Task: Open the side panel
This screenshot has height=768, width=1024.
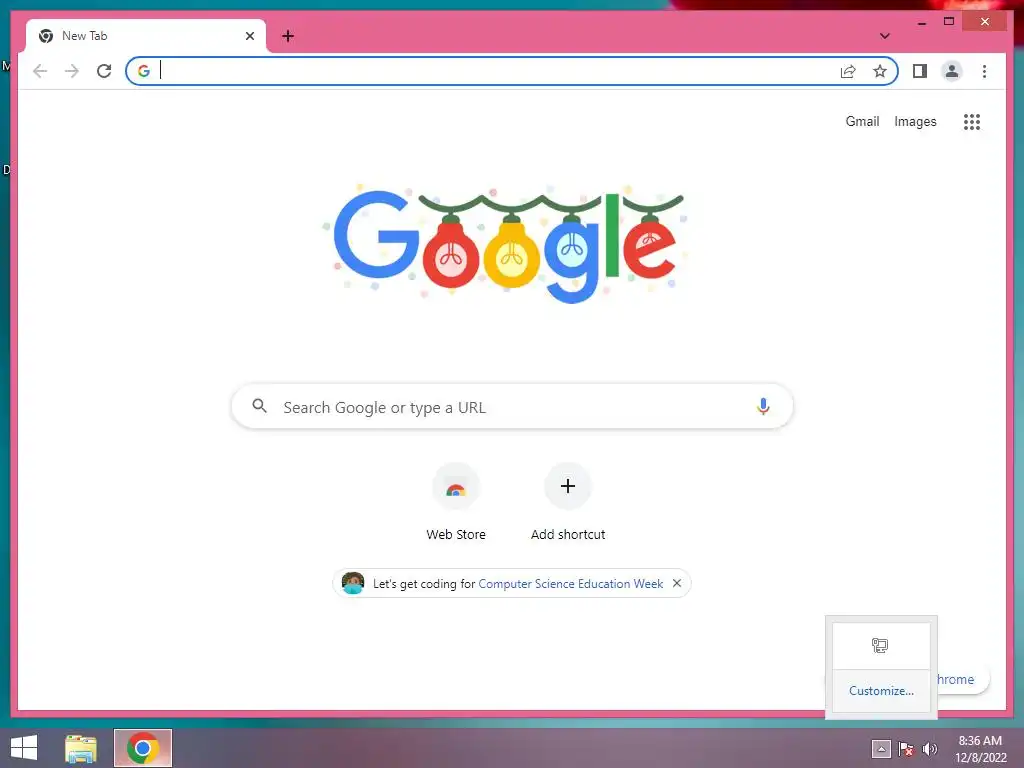Action: pyautogui.click(x=920, y=71)
